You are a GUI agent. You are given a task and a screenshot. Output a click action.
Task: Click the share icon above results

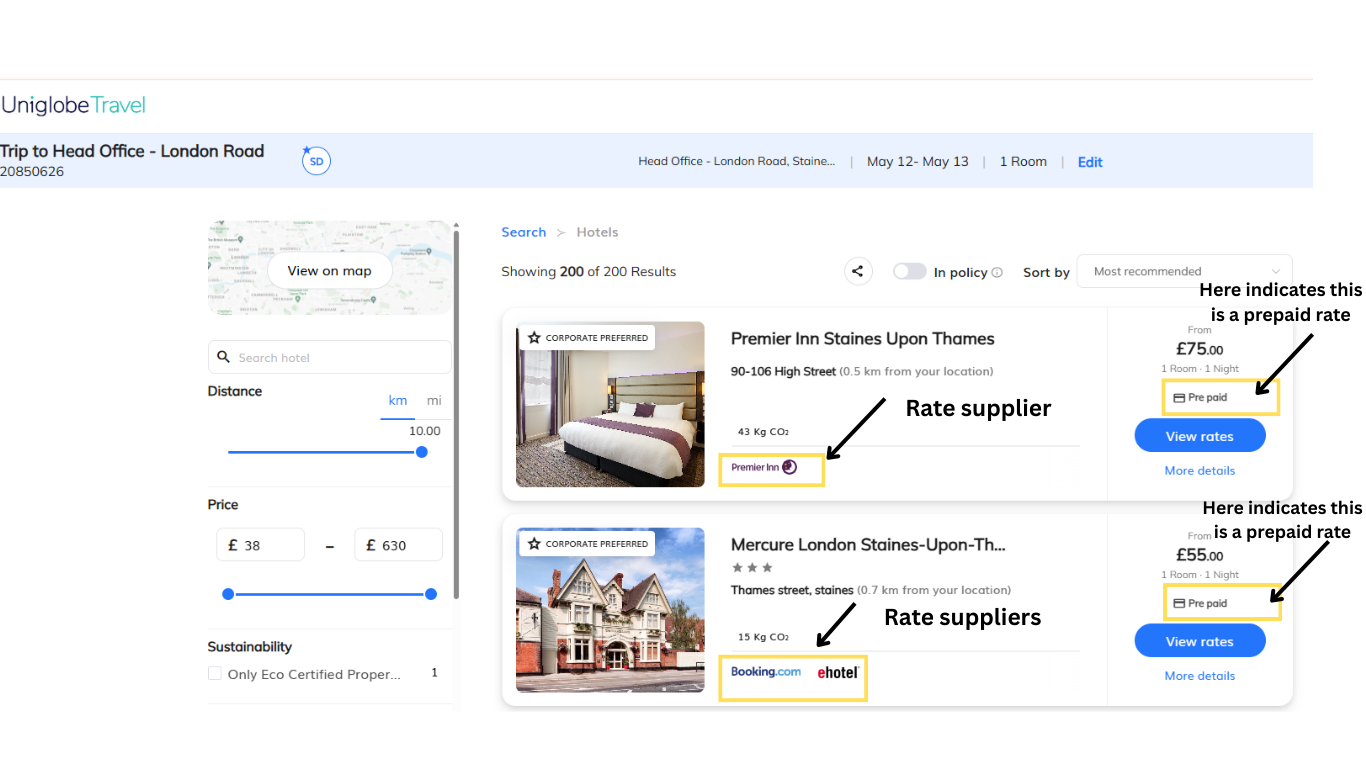tap(857, 271)
